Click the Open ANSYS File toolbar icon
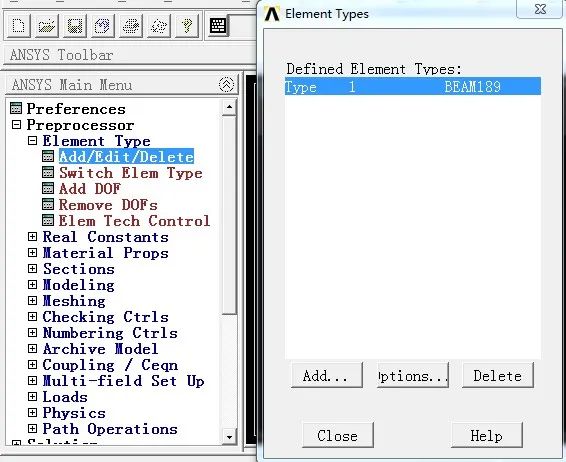Image resolution: width=566 pixels, height=462 pixels. click(x=47, y=26)
